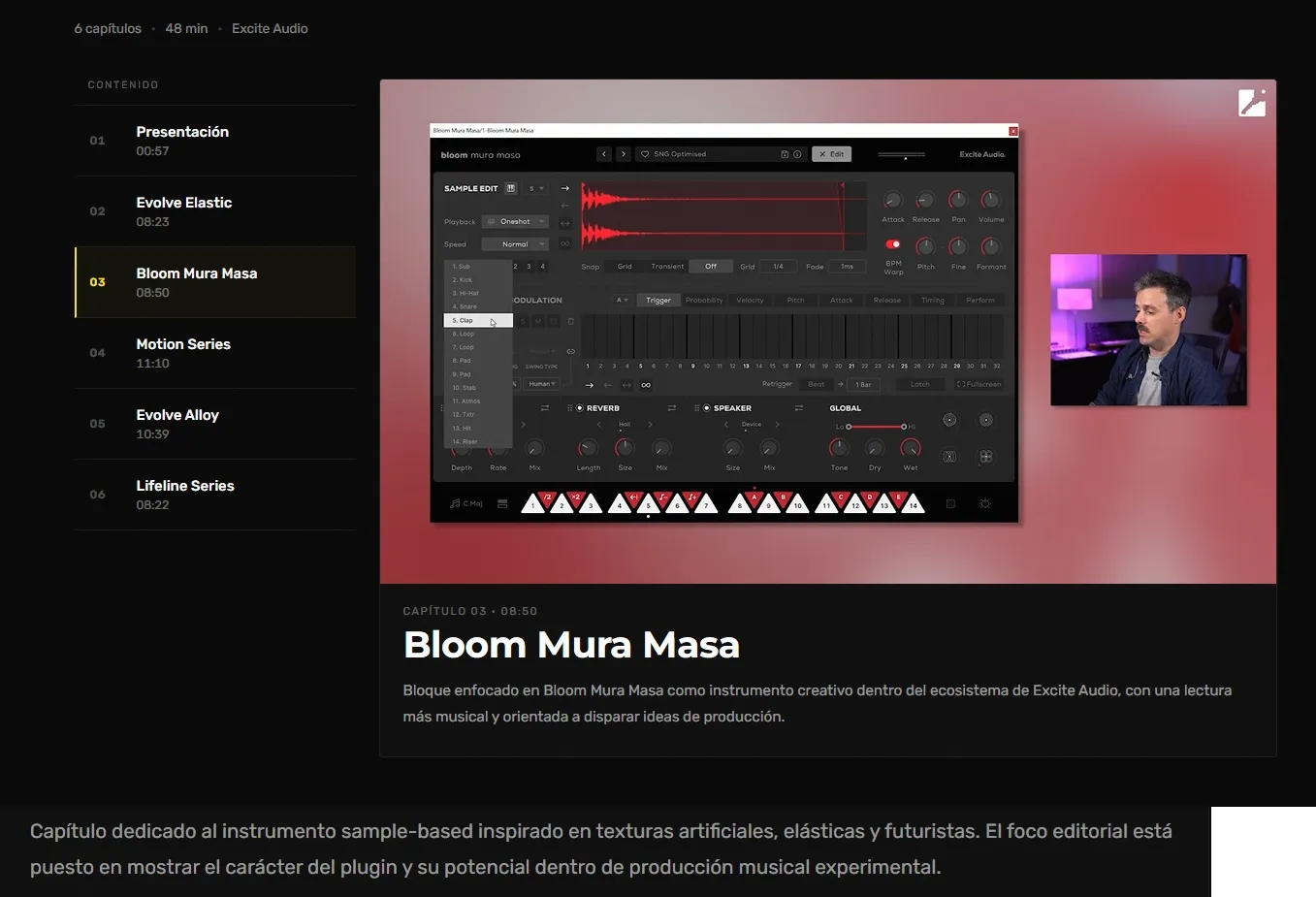Set Snap to Off
The image size is (1316, 897).
(x=711, y=267)
